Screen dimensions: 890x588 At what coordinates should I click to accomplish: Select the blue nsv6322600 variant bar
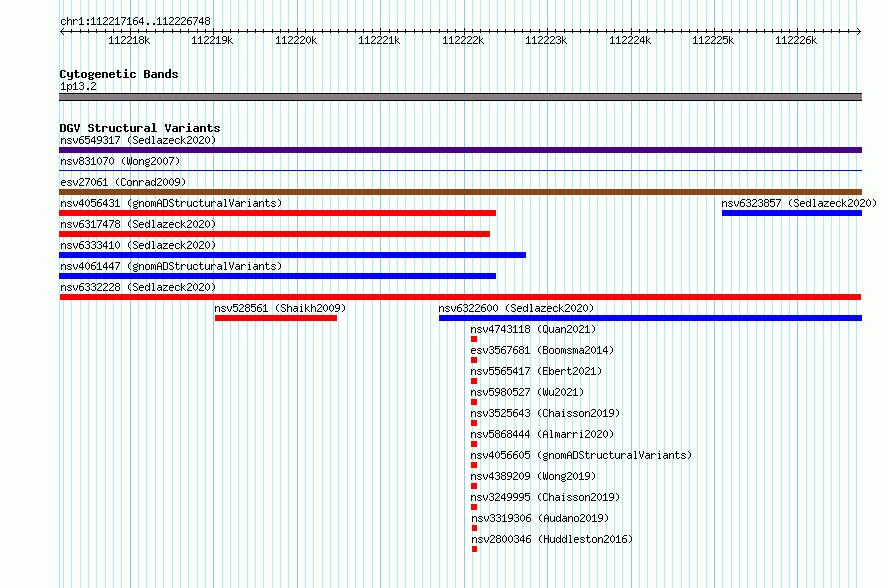tap(650, 318)
